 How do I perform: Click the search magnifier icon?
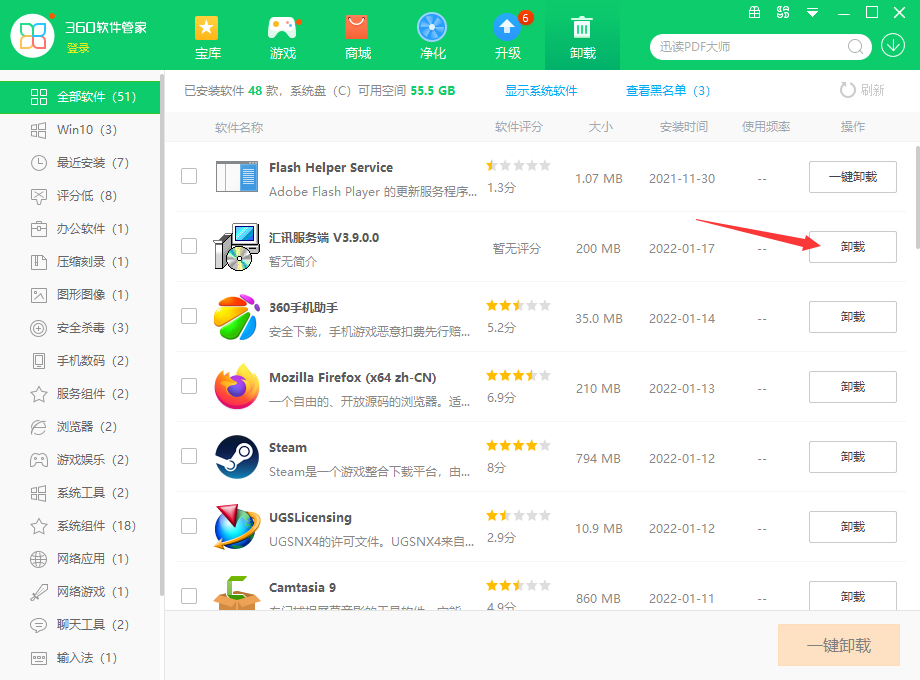pyautogui.click(x=855, y=46)
